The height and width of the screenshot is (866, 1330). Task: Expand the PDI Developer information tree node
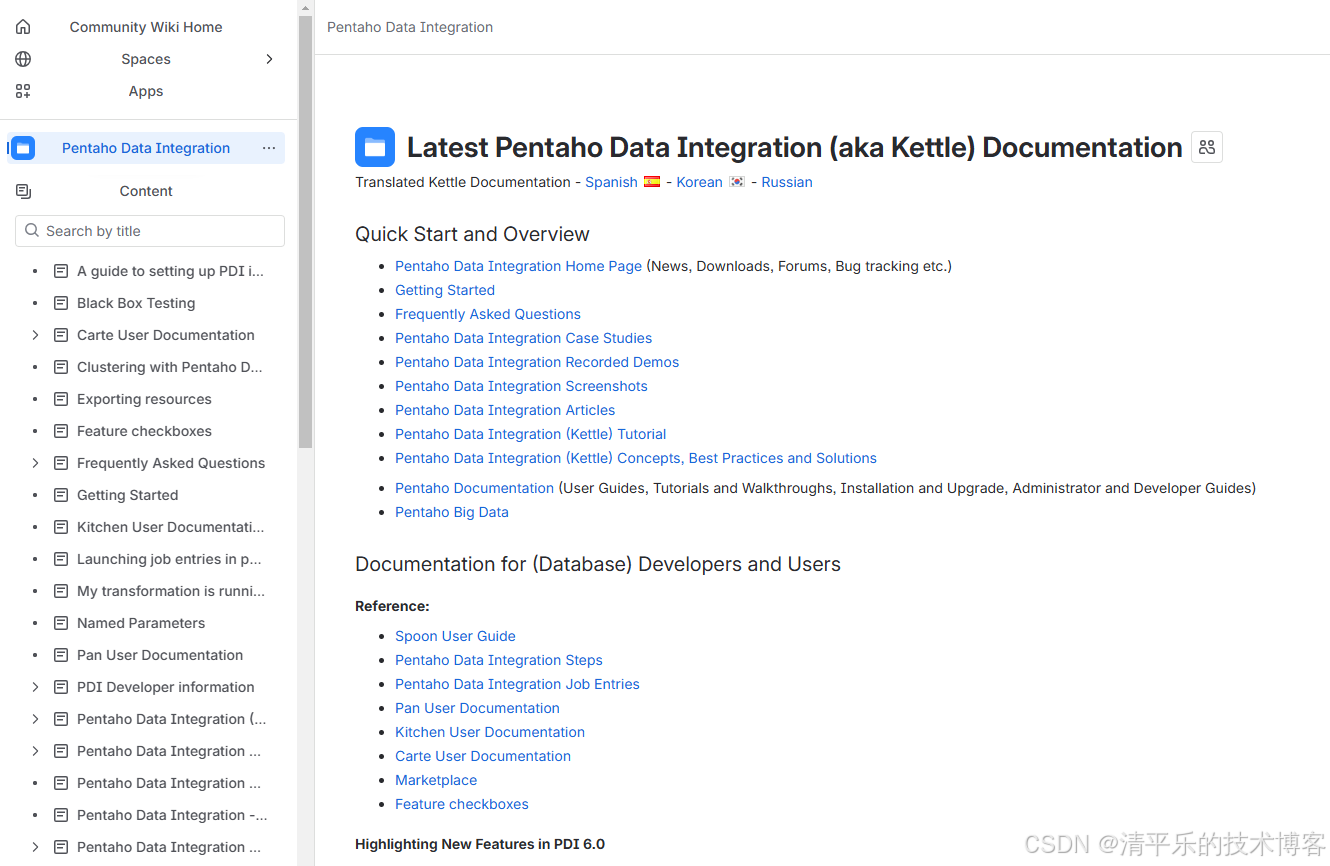(x=35, y=687)
